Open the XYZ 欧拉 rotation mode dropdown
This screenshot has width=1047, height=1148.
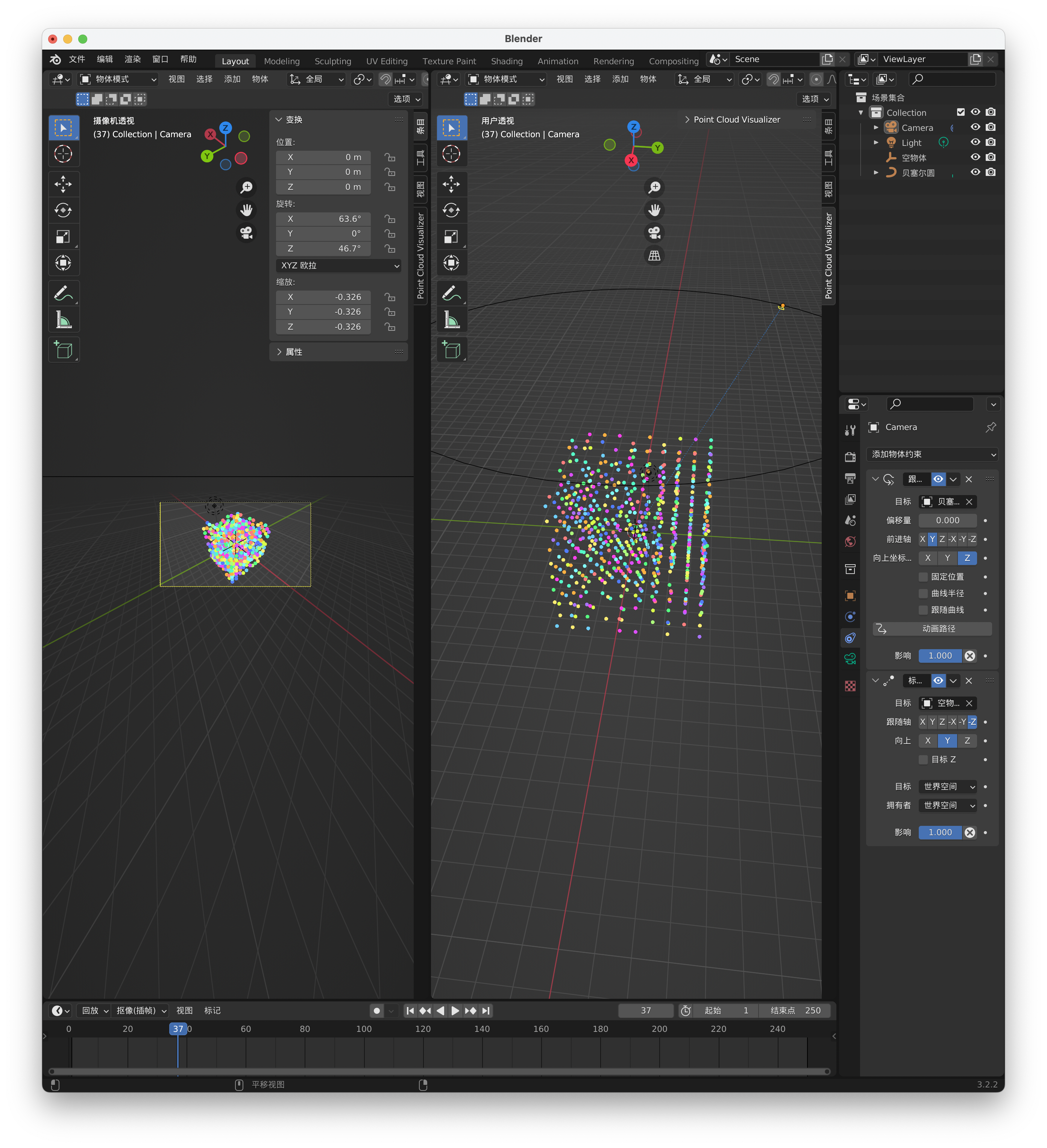[339, 265]
